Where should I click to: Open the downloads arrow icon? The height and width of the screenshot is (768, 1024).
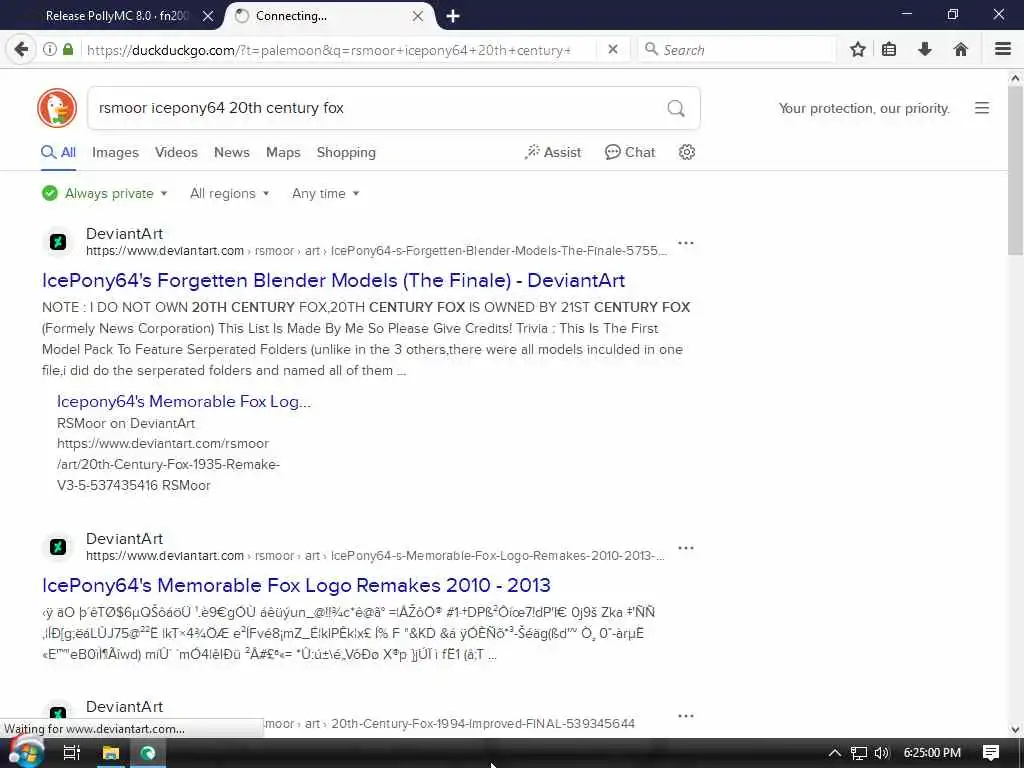coord(925,50)
